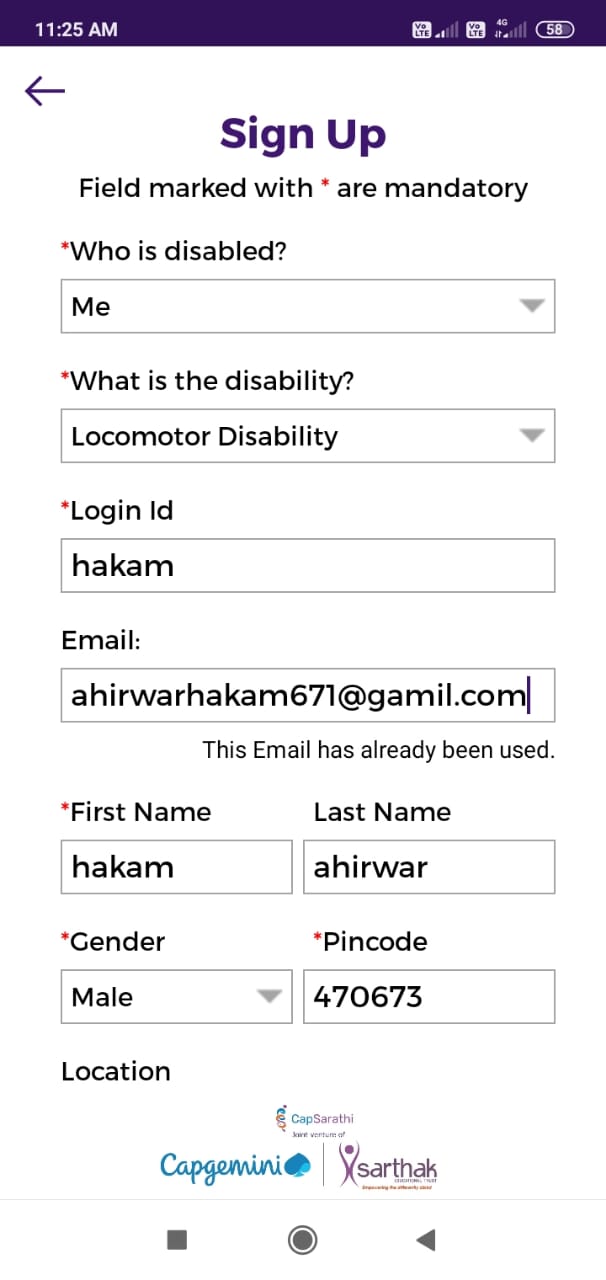This screenshot has height=1280, width=606.
Task: Tap the CapSarathi logo
Action: (x=314, y=1122)
